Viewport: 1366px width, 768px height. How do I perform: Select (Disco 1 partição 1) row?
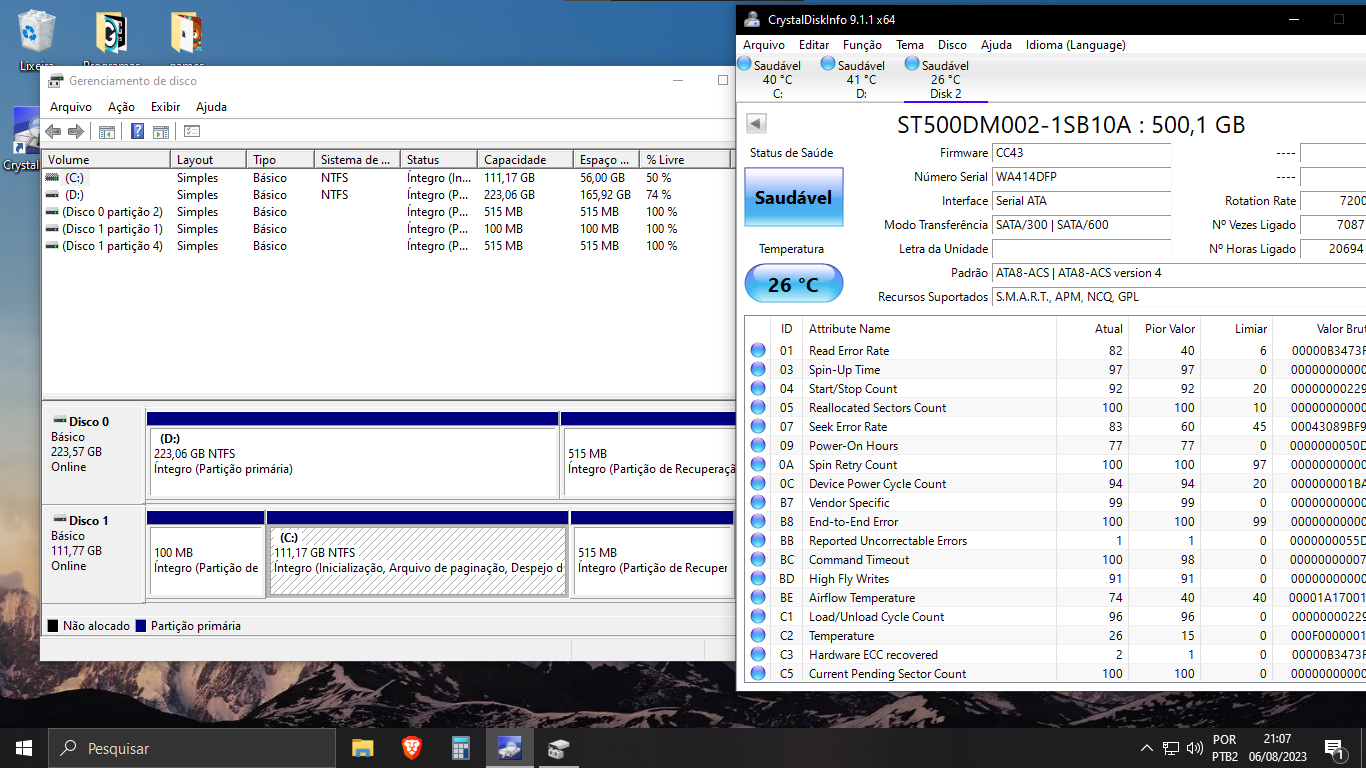(387, 229)
